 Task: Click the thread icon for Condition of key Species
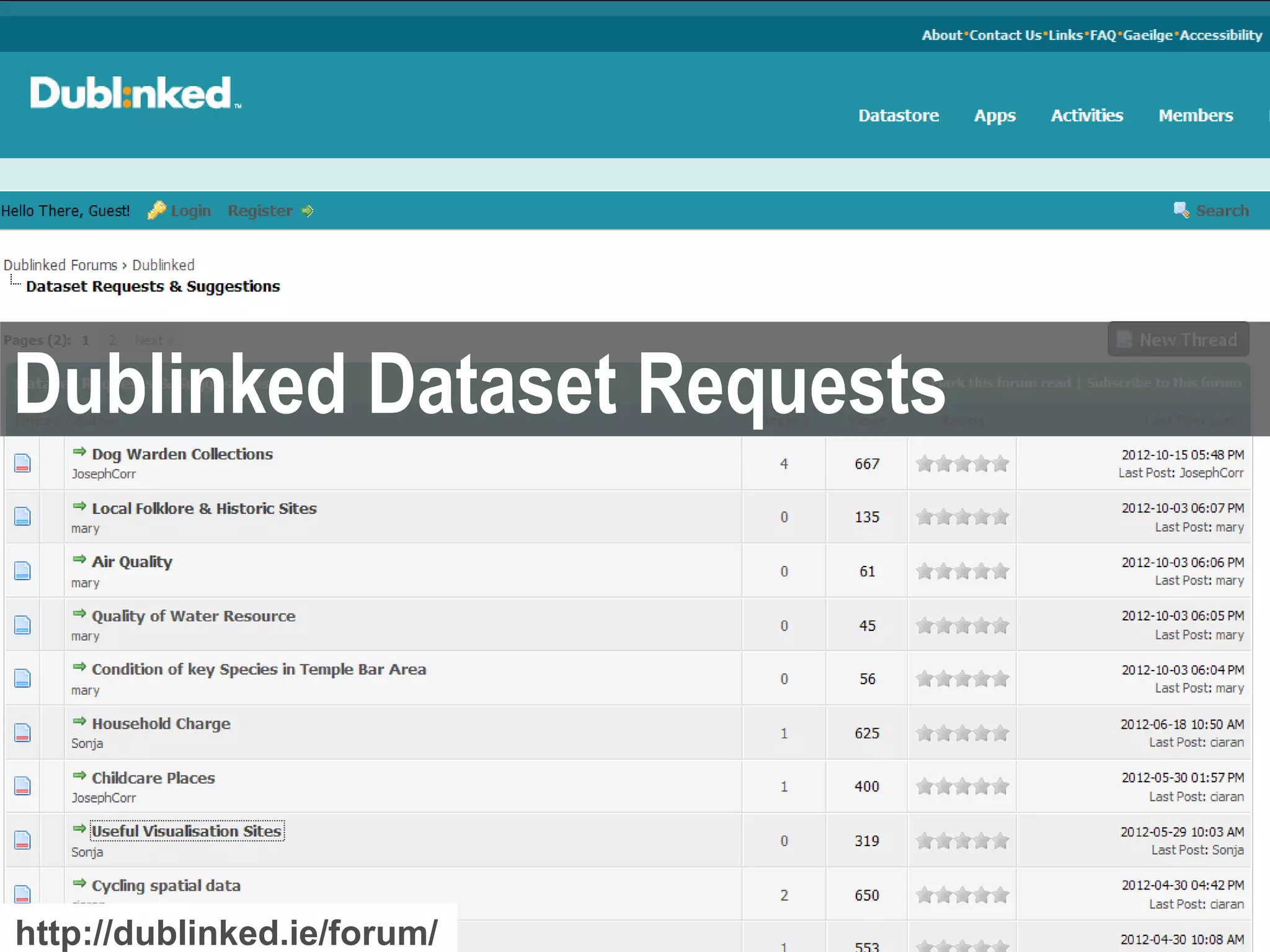tap(22, 678)
